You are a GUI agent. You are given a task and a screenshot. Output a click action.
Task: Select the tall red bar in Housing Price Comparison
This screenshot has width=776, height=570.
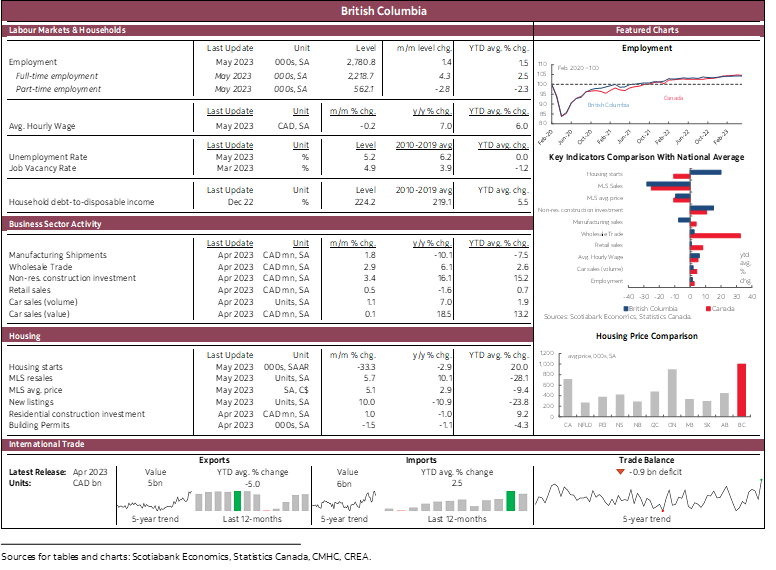(742, 389)
